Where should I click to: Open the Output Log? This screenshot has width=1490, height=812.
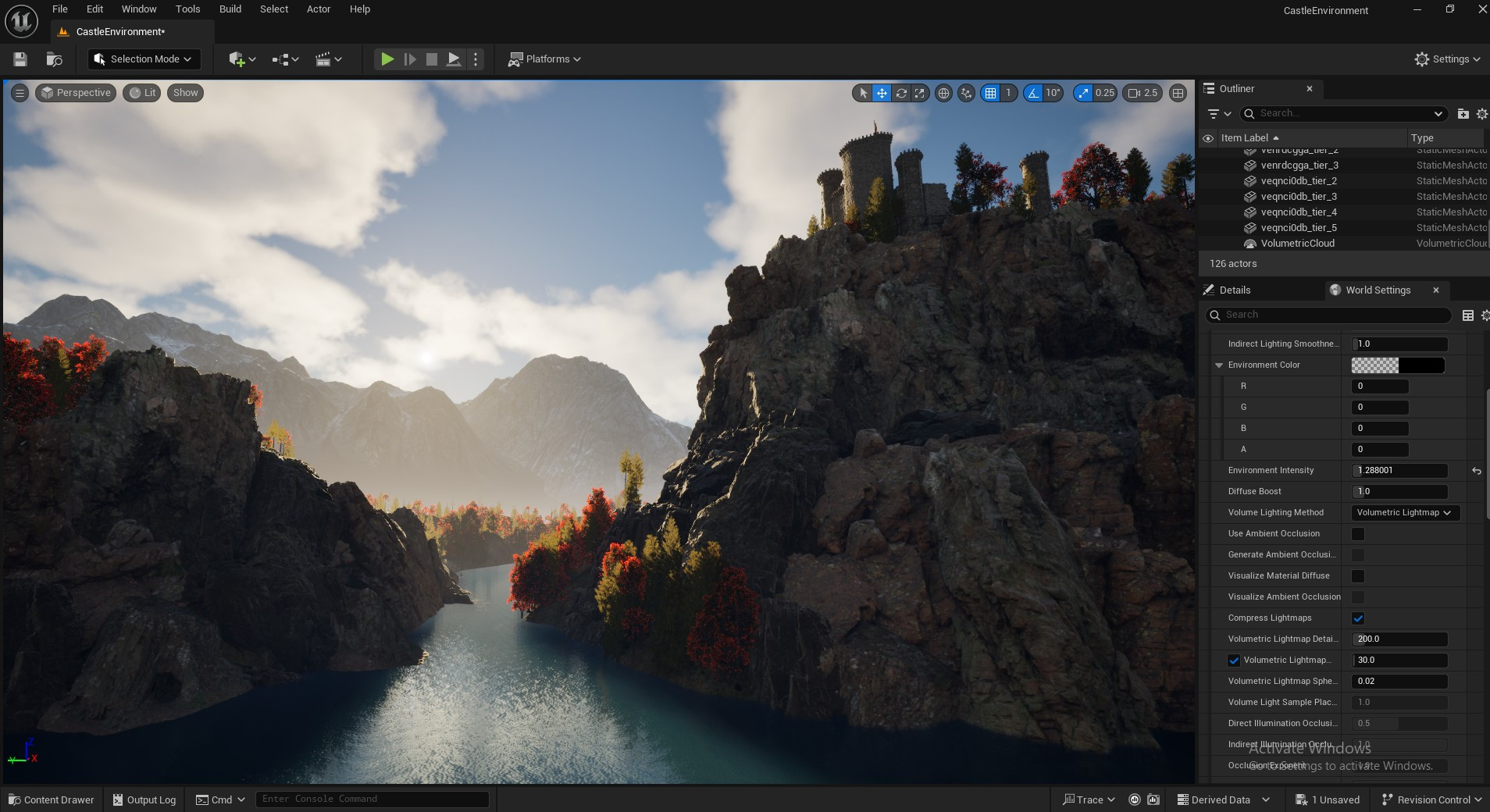144,800
